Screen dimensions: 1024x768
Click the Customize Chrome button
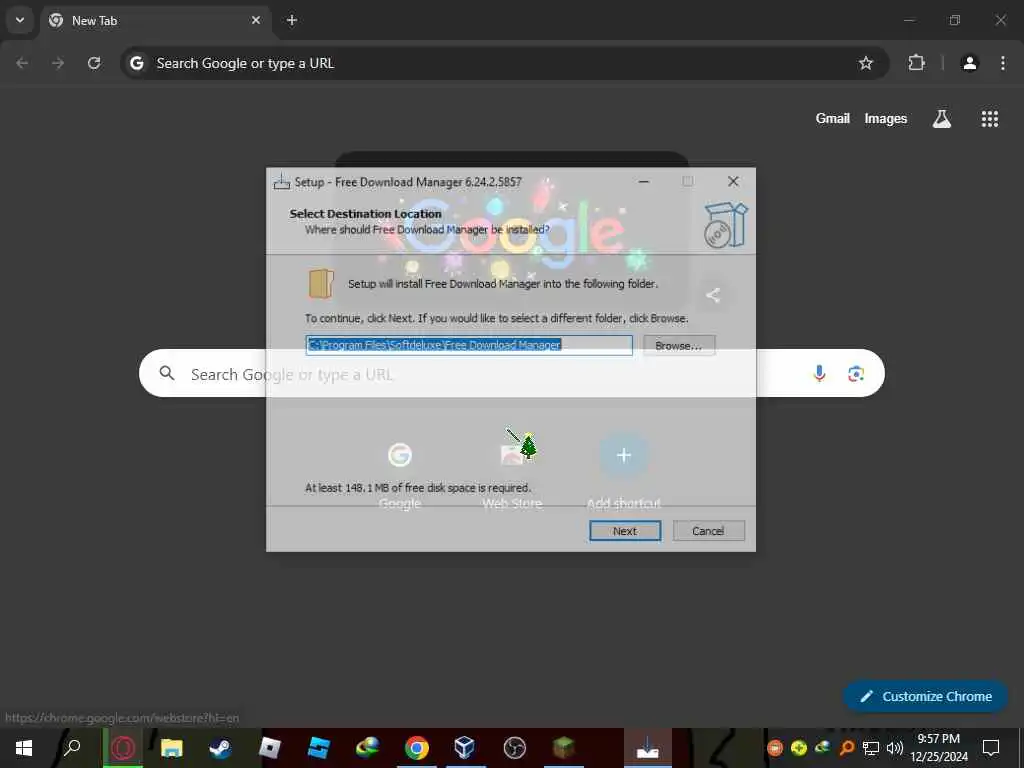[925, 696]
